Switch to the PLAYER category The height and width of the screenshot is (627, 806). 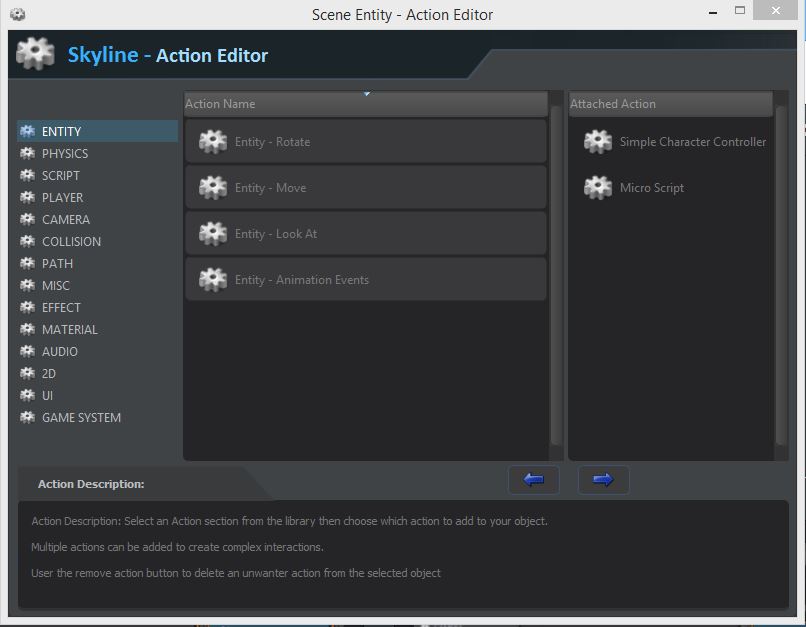pyautogui.click(x=63, y=197)
